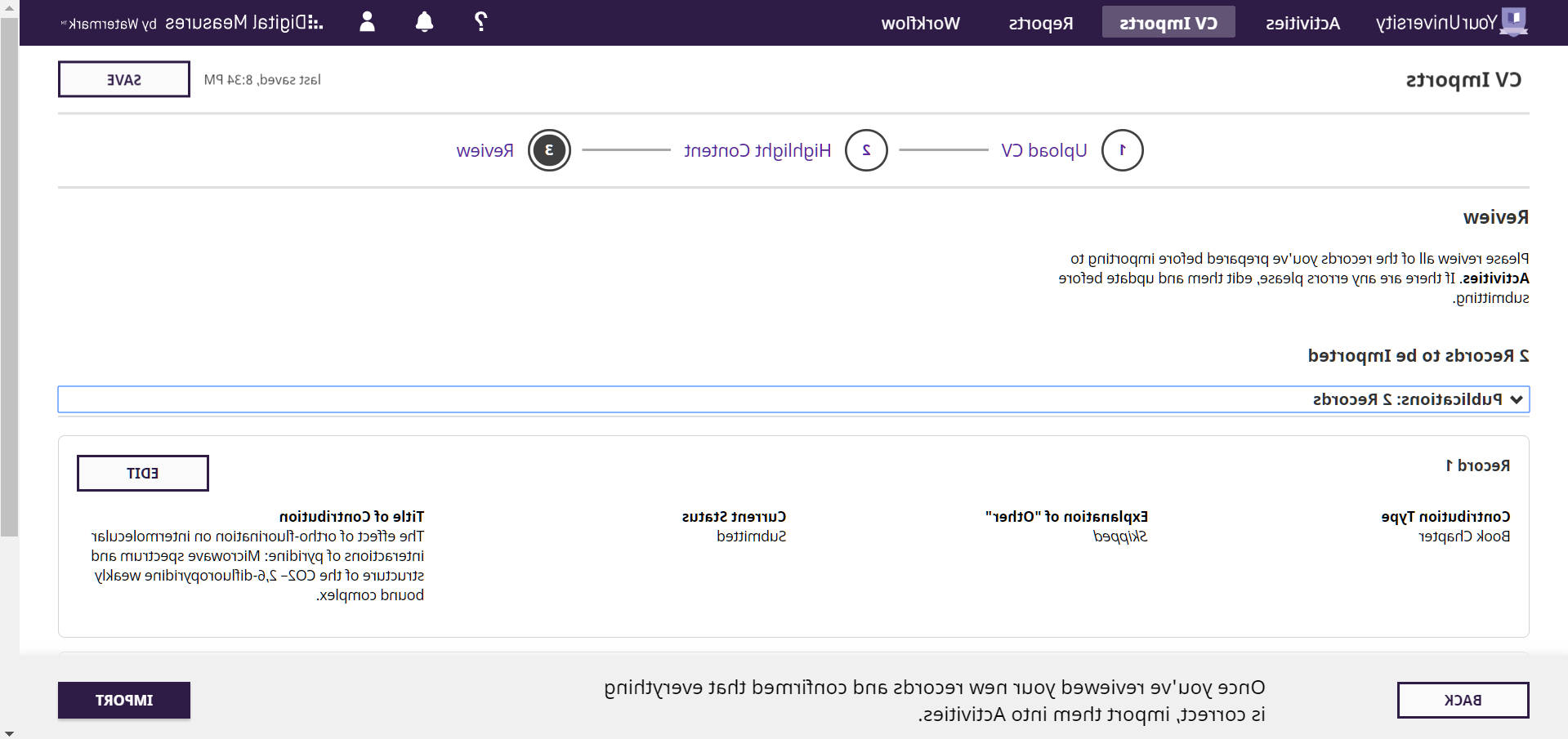Click the ortho-fluorination contribution title text

[258, 566]
